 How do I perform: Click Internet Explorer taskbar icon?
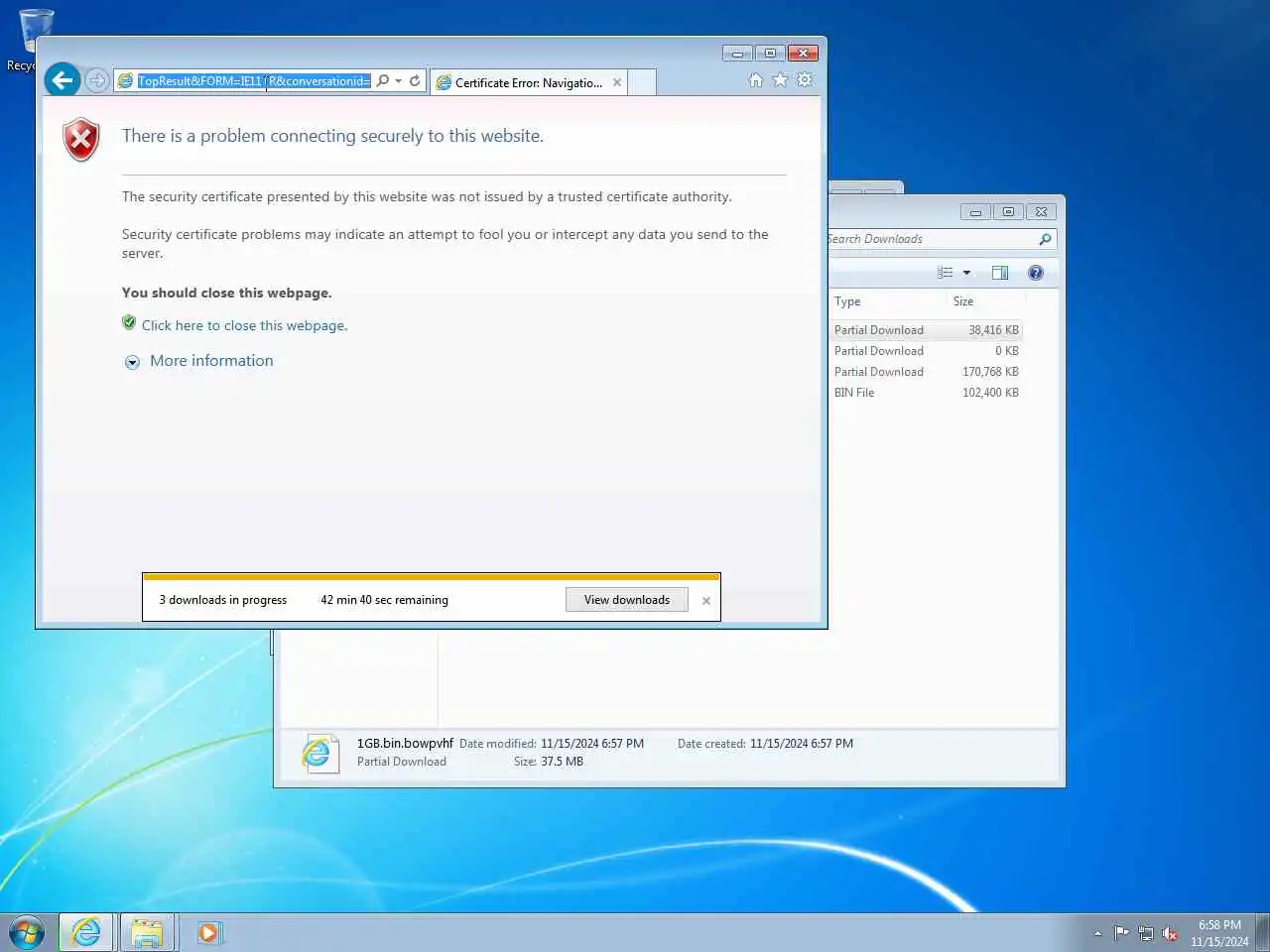[86, 932]
